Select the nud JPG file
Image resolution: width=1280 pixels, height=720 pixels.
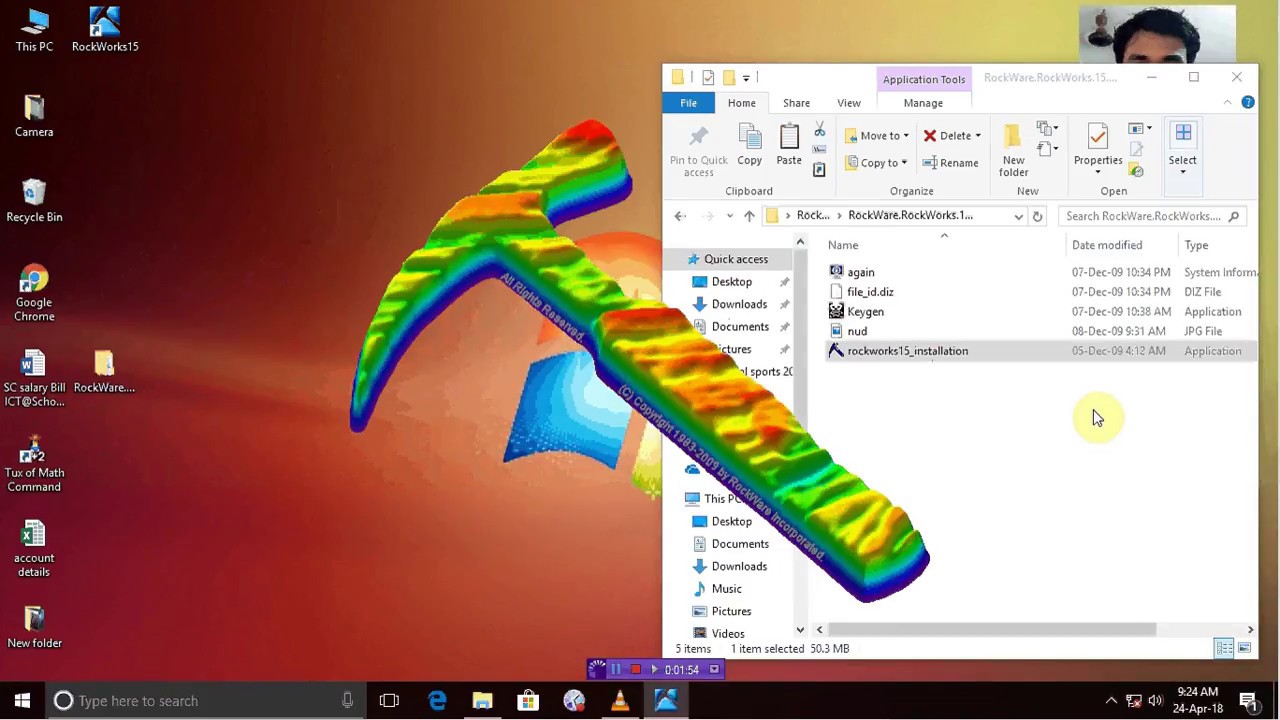[x=857, y=331]
